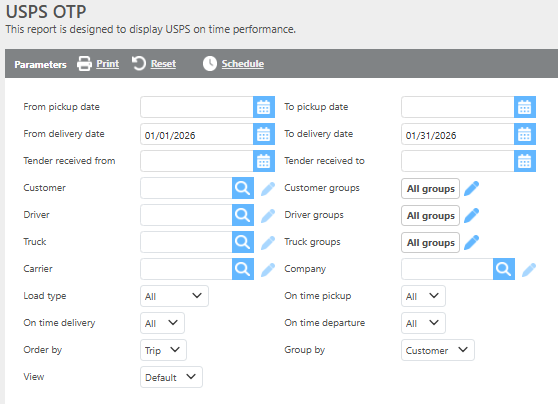Click All groups button for Driver groups
This screenshot has height=404, width=558.
(x=431, y=216)
